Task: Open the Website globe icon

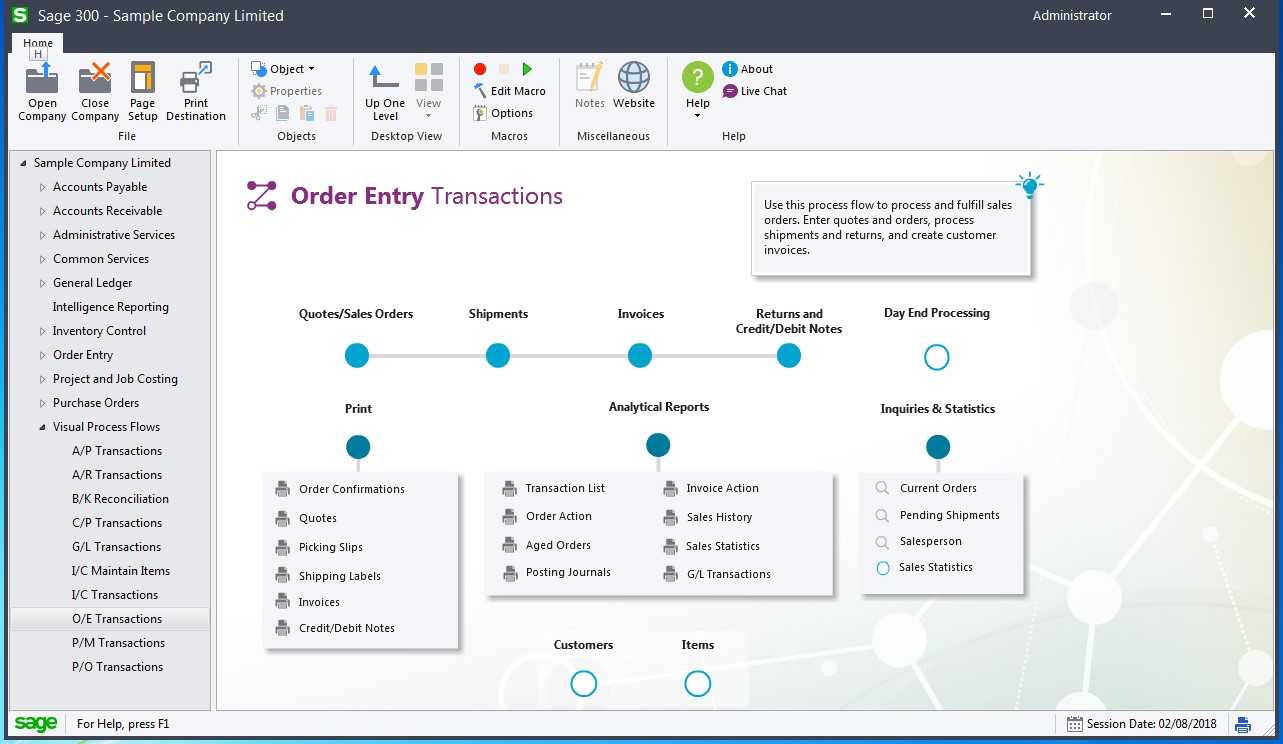Action: 634,78
